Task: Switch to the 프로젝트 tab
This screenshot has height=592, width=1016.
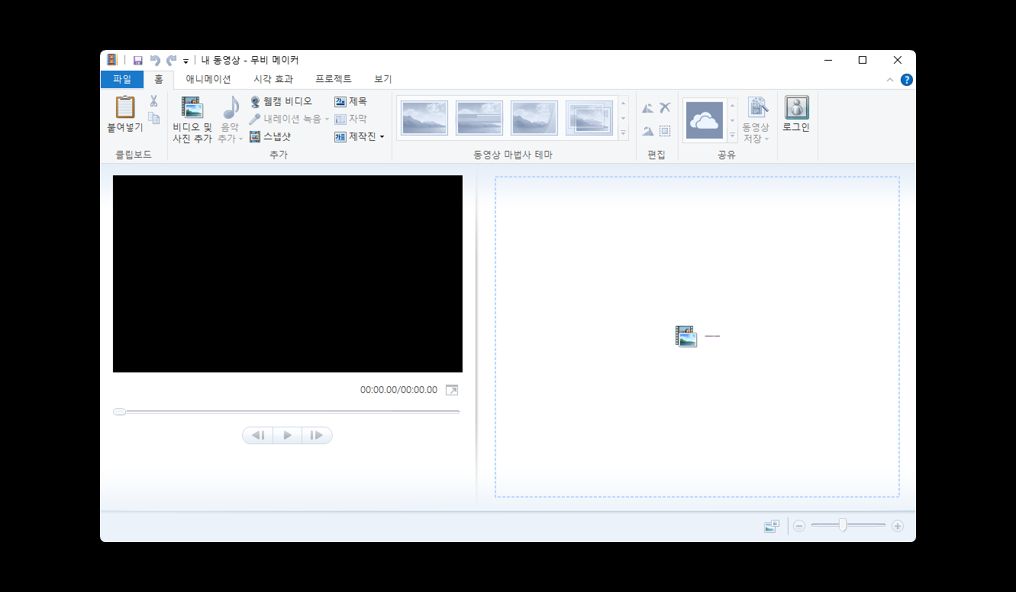Action: coord(333,79)
